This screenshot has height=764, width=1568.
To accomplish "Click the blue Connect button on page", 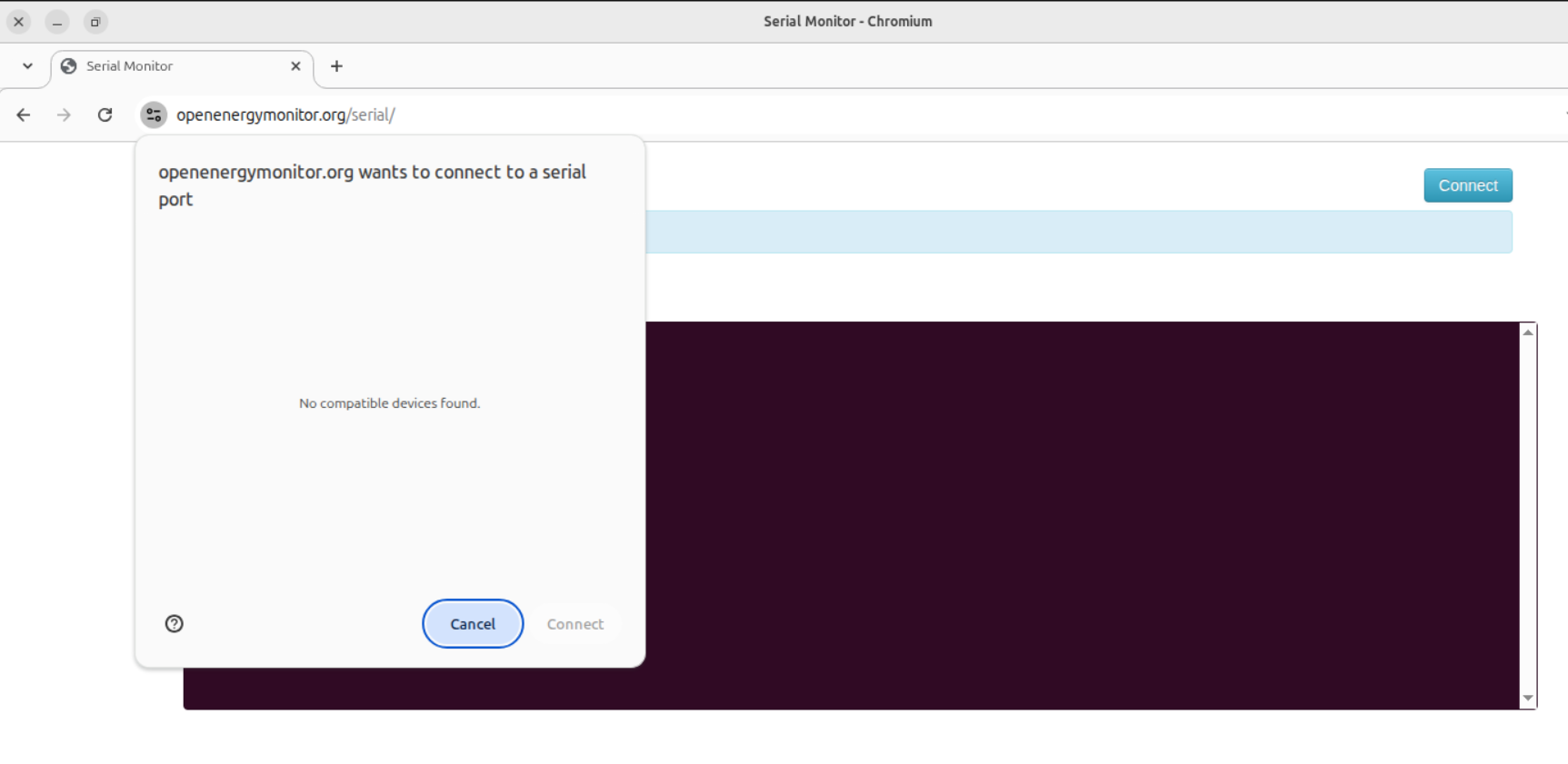I will click(1468, 185).
